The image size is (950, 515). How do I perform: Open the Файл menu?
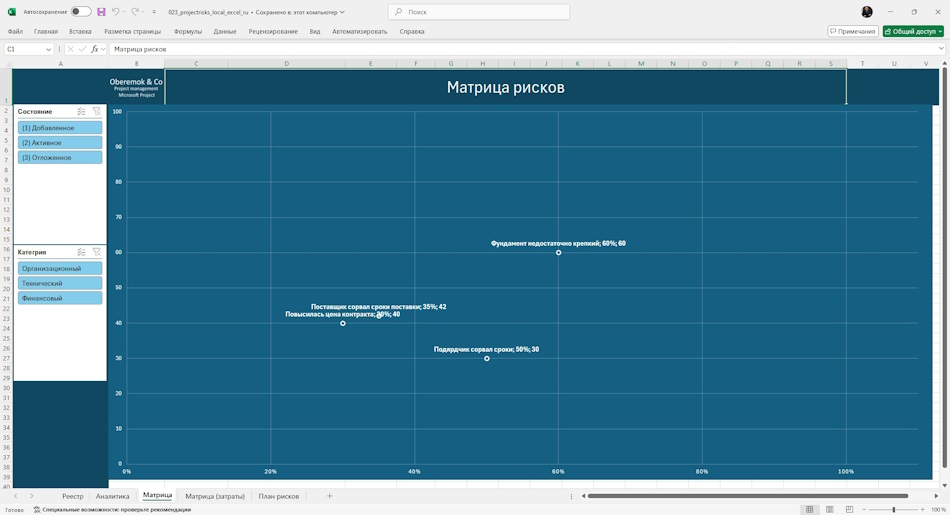click(15, 31)
